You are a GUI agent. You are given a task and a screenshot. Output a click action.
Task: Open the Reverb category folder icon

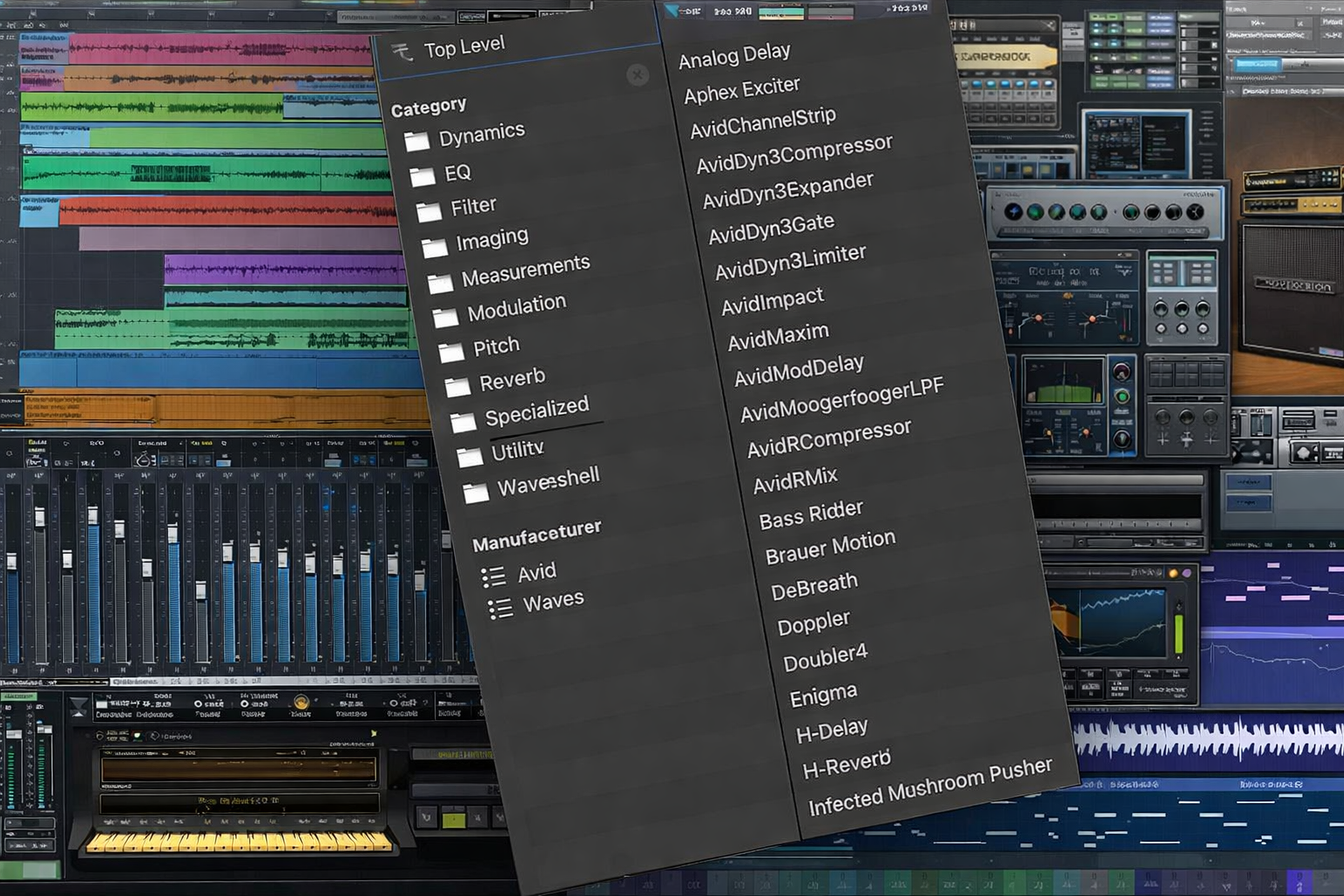(458, 387)
